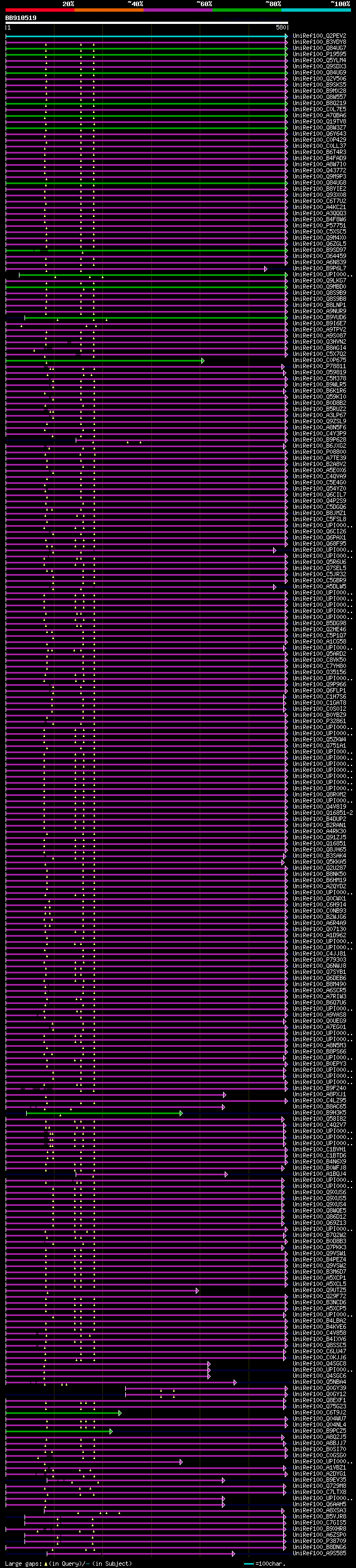The height and width of the screenshot is (1568, 356).
Task: Click the cyan alignment bar of Q2PEV2
Action: [x=146, y=36]
